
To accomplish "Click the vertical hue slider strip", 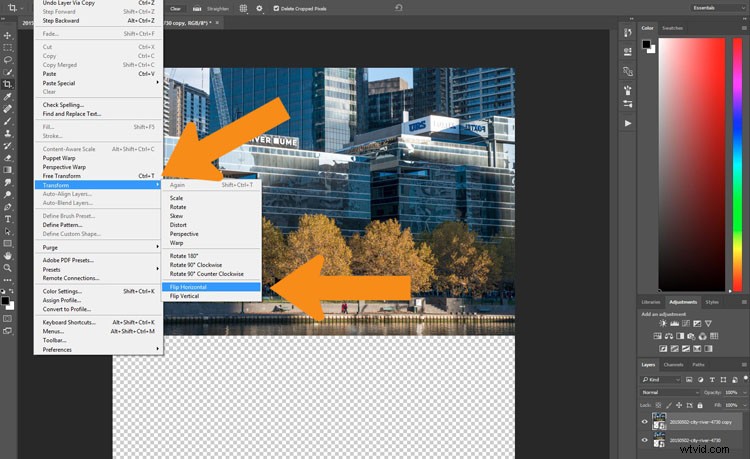I will (x=738, y=164).
